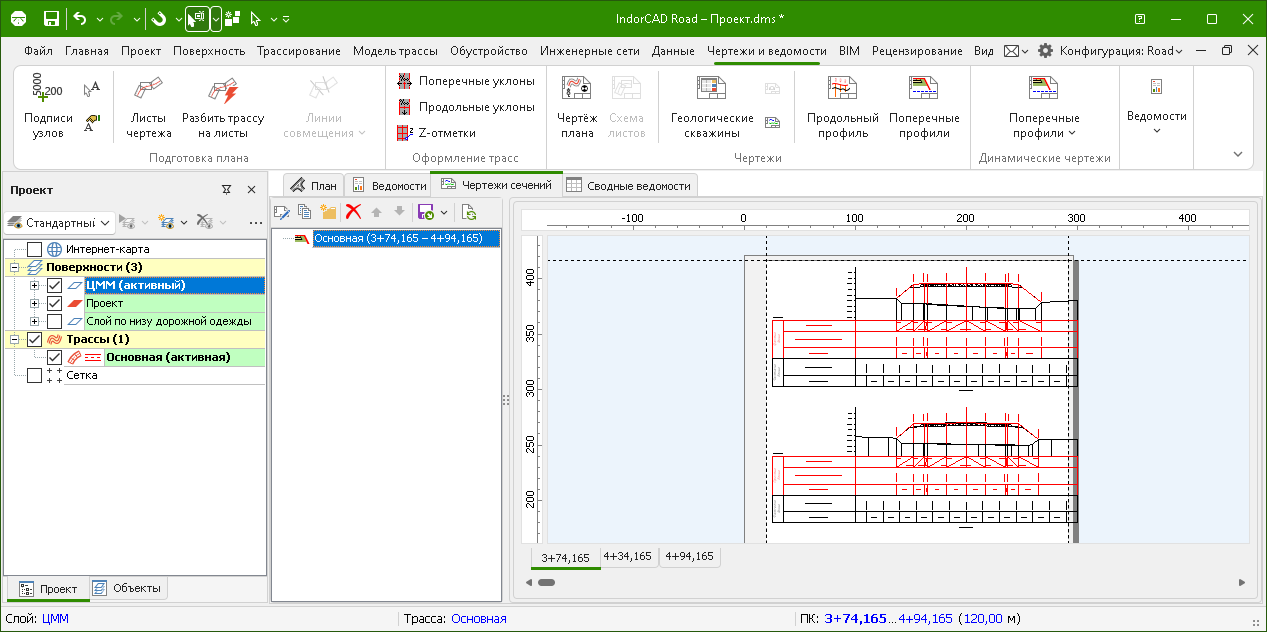Switch to the Сводные ведомости tab
The width and height of the screenshot is (1267, 632).
pos(629,186)
